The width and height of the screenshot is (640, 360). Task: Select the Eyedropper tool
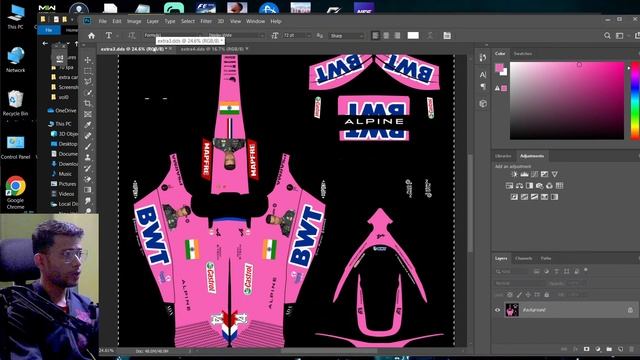(x=88, y=125)
